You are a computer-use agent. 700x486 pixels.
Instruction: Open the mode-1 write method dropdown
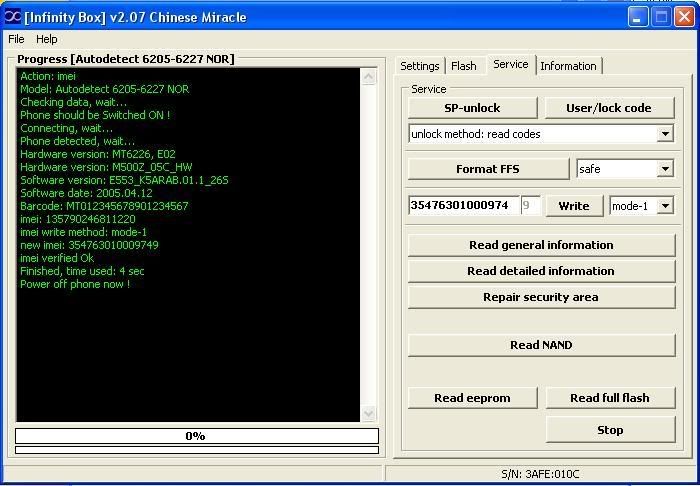click(x=665, y=206)
